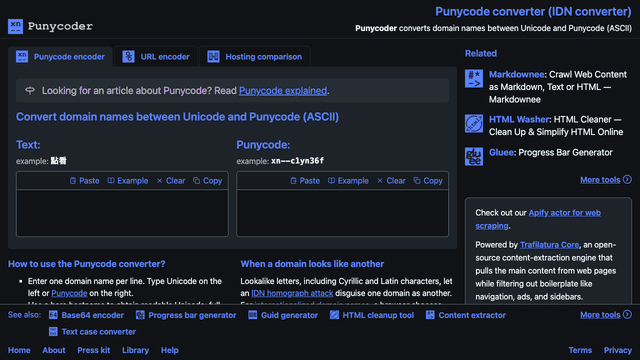
Task: Open the Guid generator link
Action: click(289, 315)
